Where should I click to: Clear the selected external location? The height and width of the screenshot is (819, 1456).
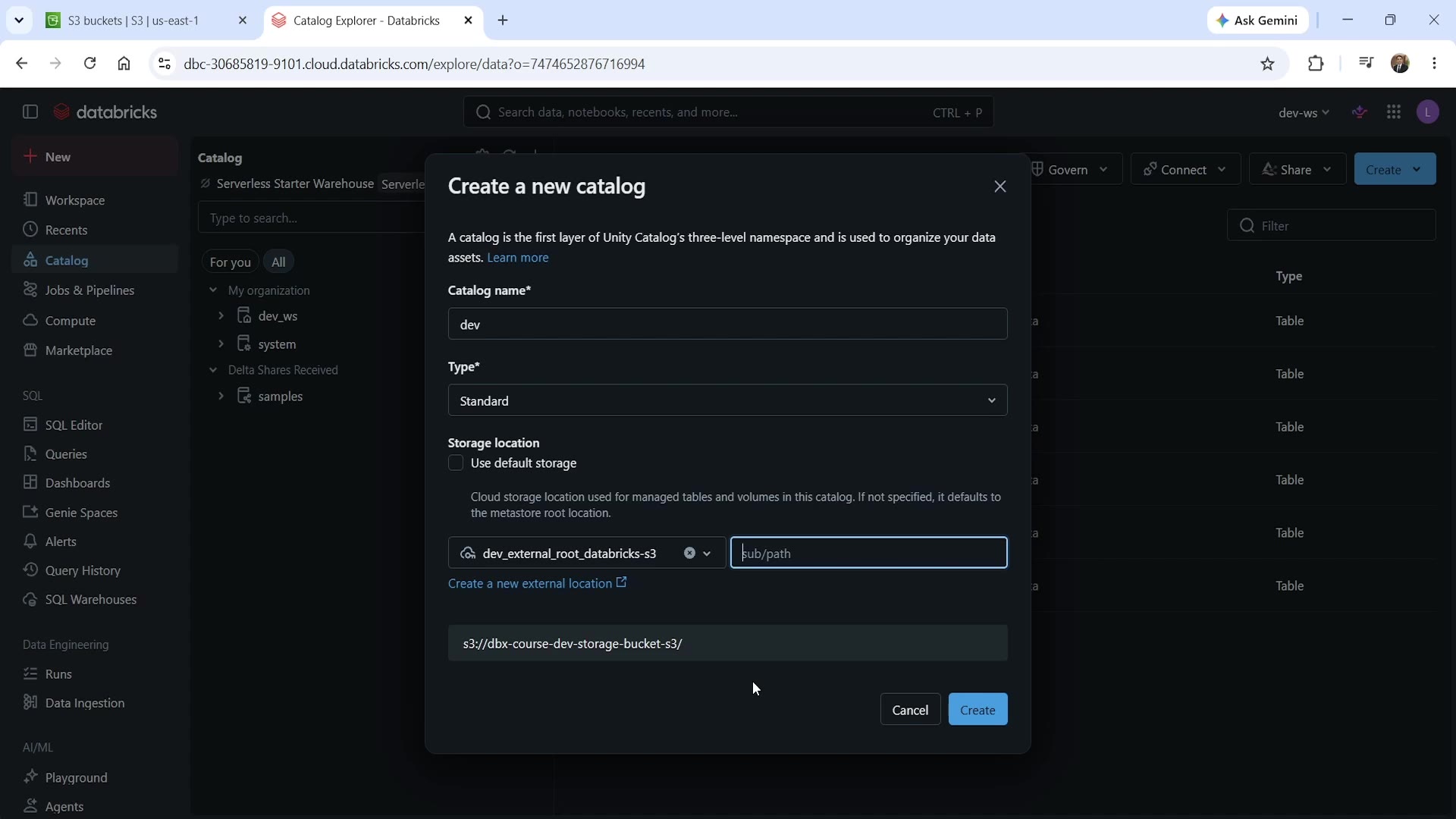click(x=689, y=553)
